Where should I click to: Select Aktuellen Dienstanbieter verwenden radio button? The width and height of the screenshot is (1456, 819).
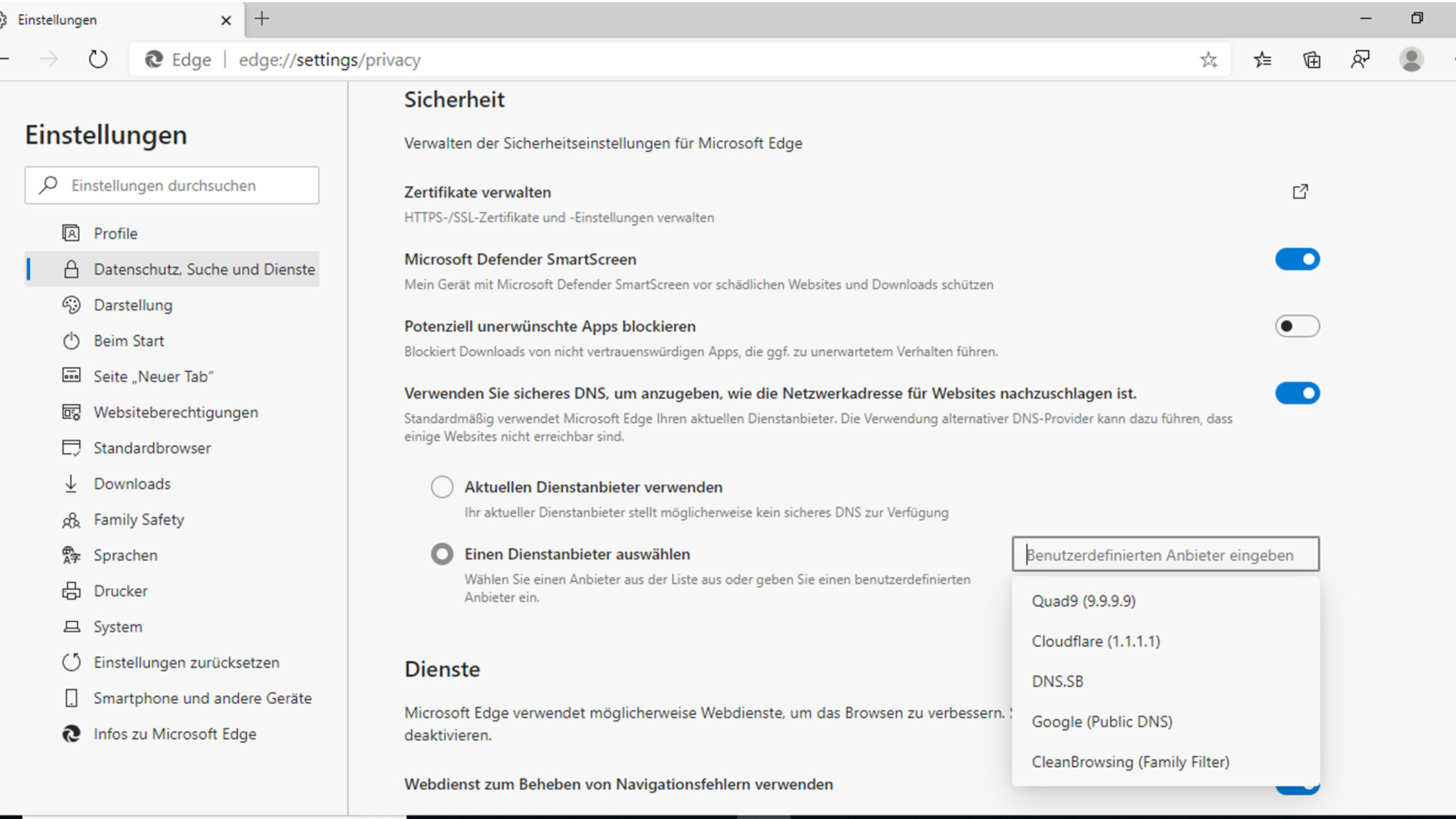click(441, 487)
